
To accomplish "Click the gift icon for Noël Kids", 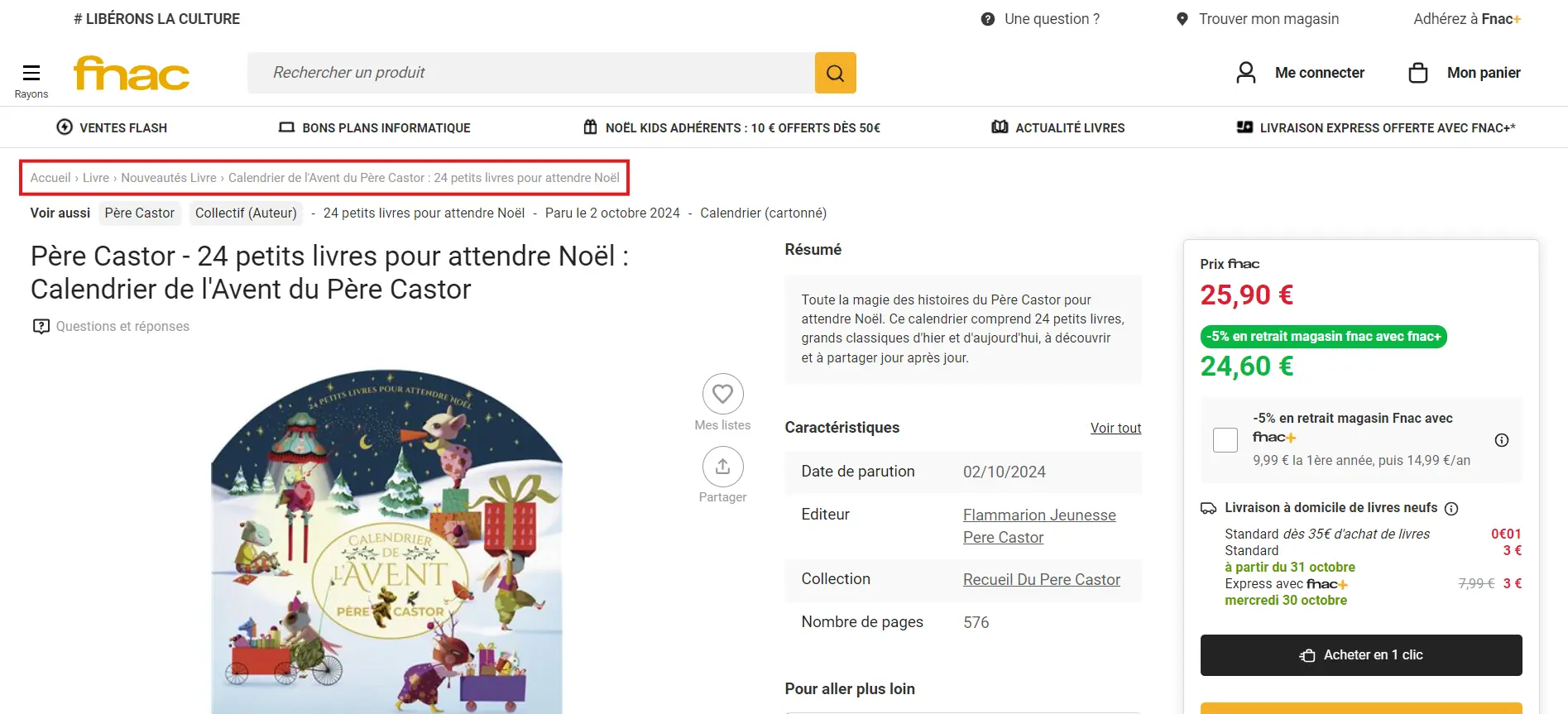I will pyautogui.click(x=590, y=127).
